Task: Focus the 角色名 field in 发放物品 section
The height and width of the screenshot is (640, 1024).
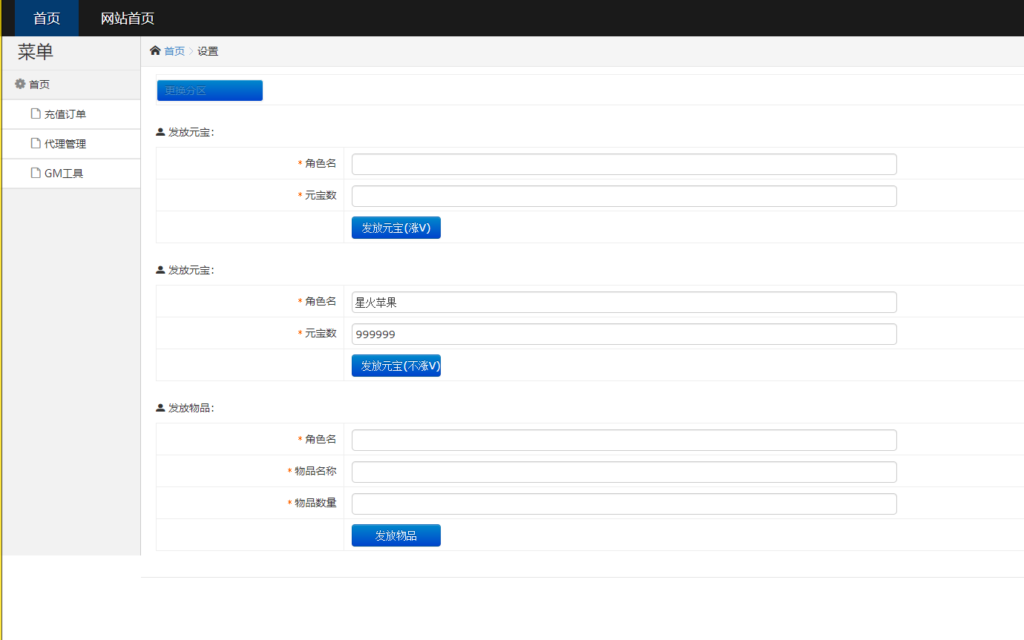Action: [624, 440]
